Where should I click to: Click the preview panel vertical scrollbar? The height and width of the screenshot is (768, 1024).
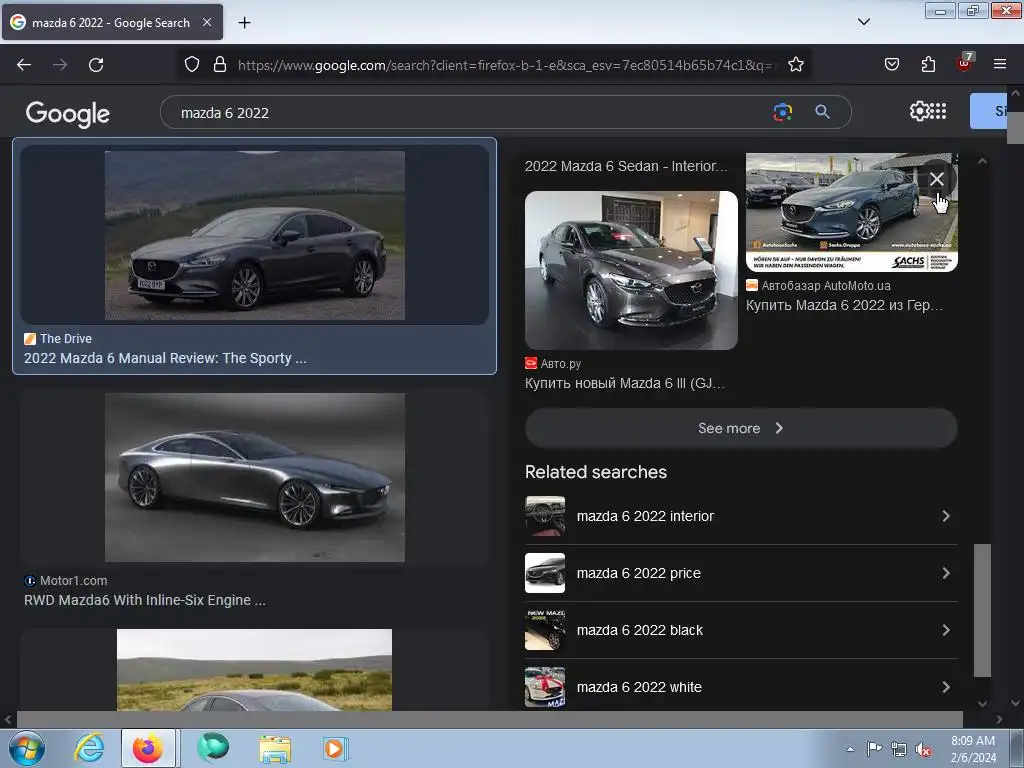tap(982, 611)
